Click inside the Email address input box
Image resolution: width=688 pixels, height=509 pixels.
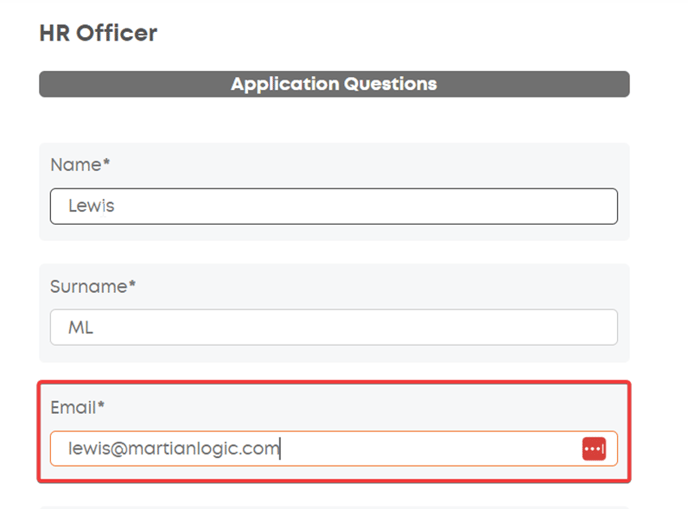pyautogui.click(x=334, y=448)
